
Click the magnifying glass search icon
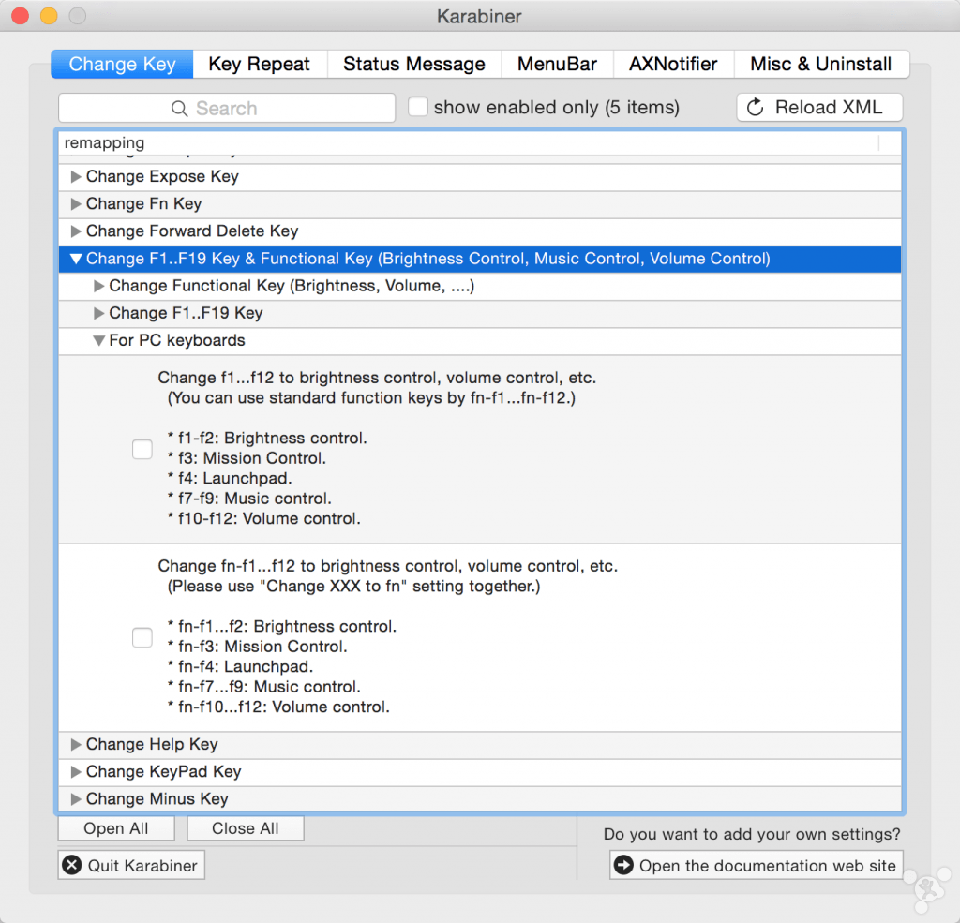(x=180, y=108)
